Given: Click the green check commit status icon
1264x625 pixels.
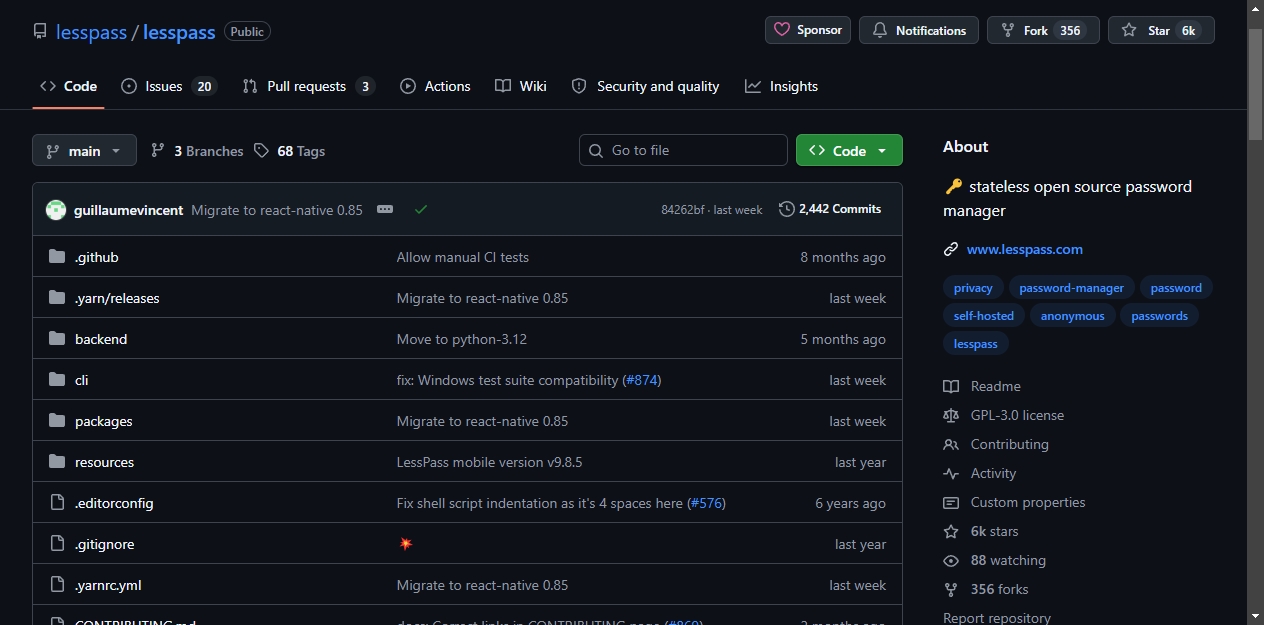Looking at the screenshot, I should pyautogui.click(x=421, y=209).
